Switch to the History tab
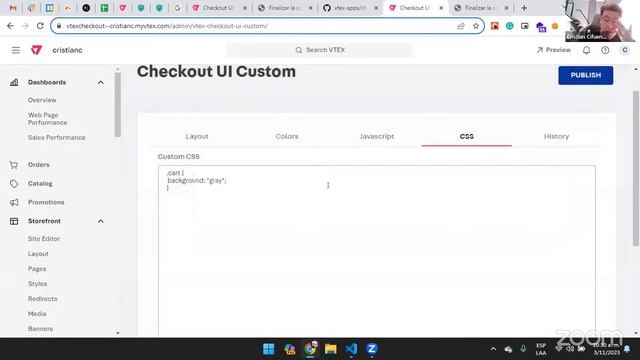This screenshot has height=360, width=640. pos(556,136)
